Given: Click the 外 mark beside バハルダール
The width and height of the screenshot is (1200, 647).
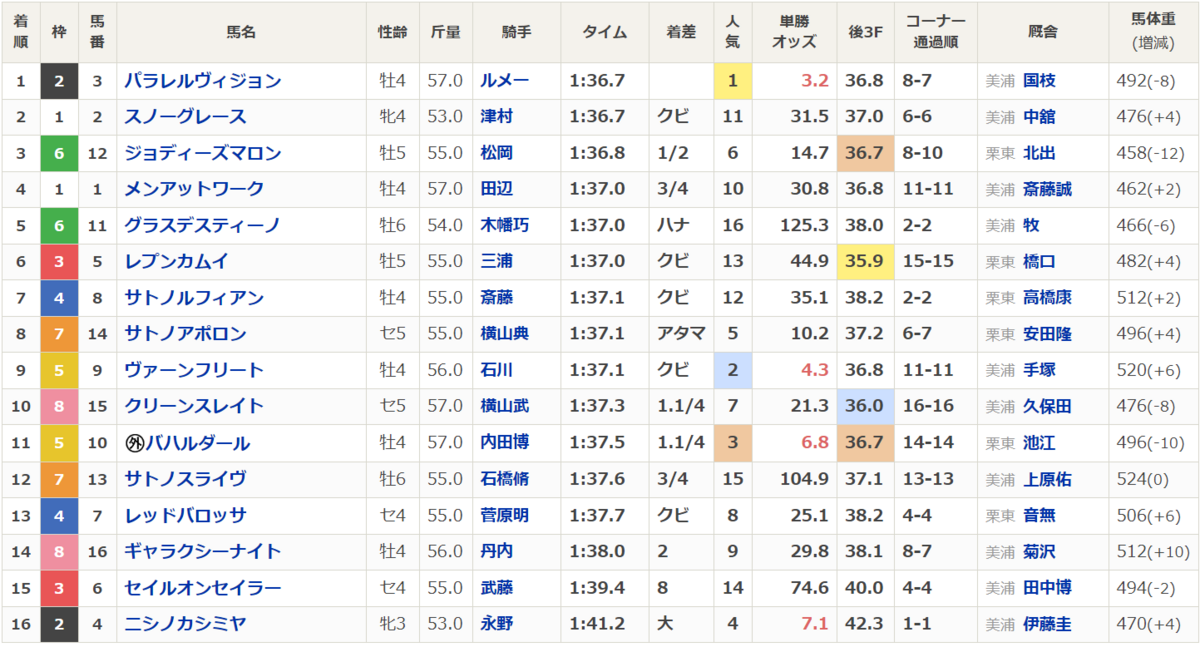Looking at the screenshot, I should 135,443.
